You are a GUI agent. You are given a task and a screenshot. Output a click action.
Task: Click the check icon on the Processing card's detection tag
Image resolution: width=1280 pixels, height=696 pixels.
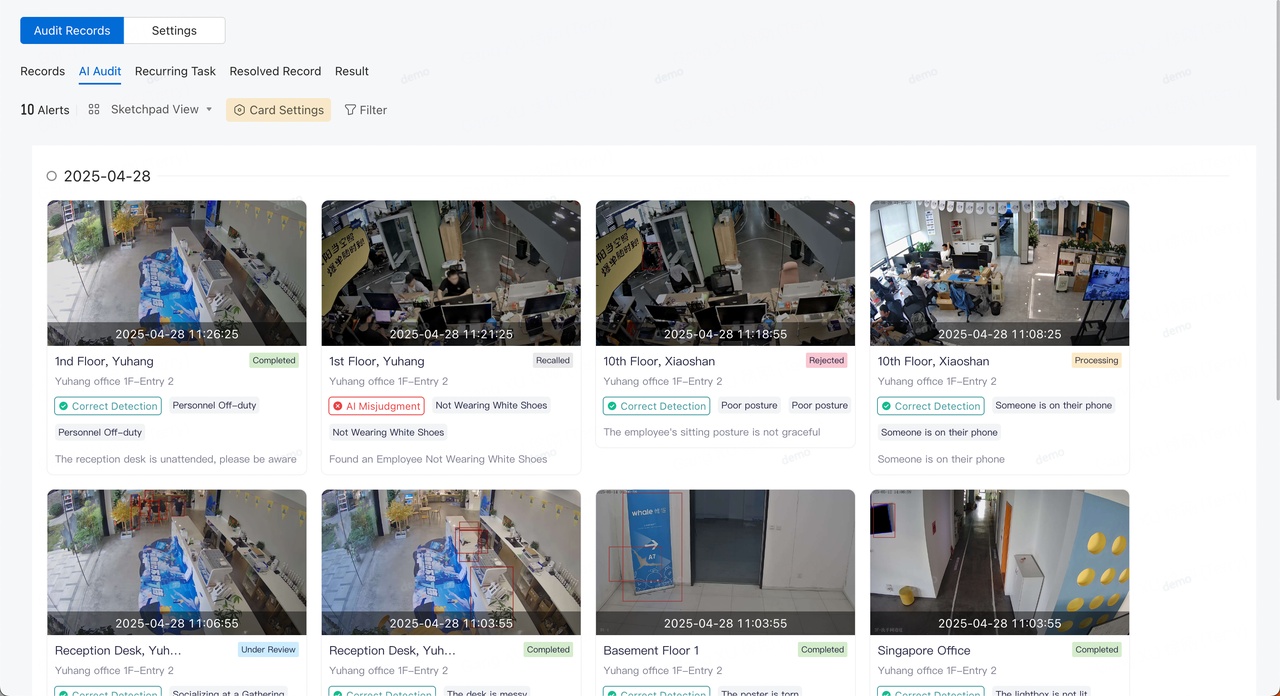tap(886, 406)
